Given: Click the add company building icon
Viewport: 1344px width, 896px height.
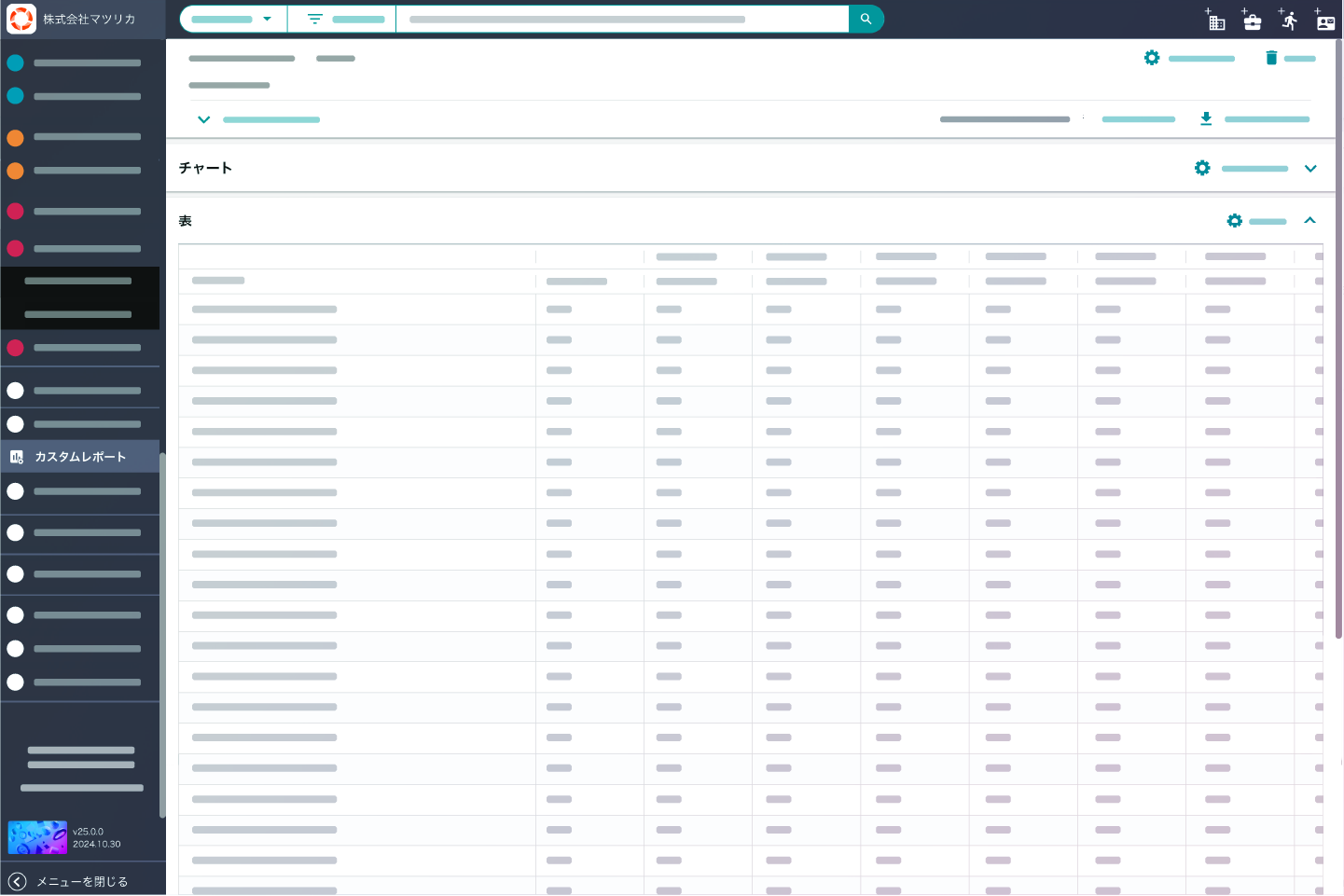Looking at the screenshot, I should click(x=1215, y=20).
